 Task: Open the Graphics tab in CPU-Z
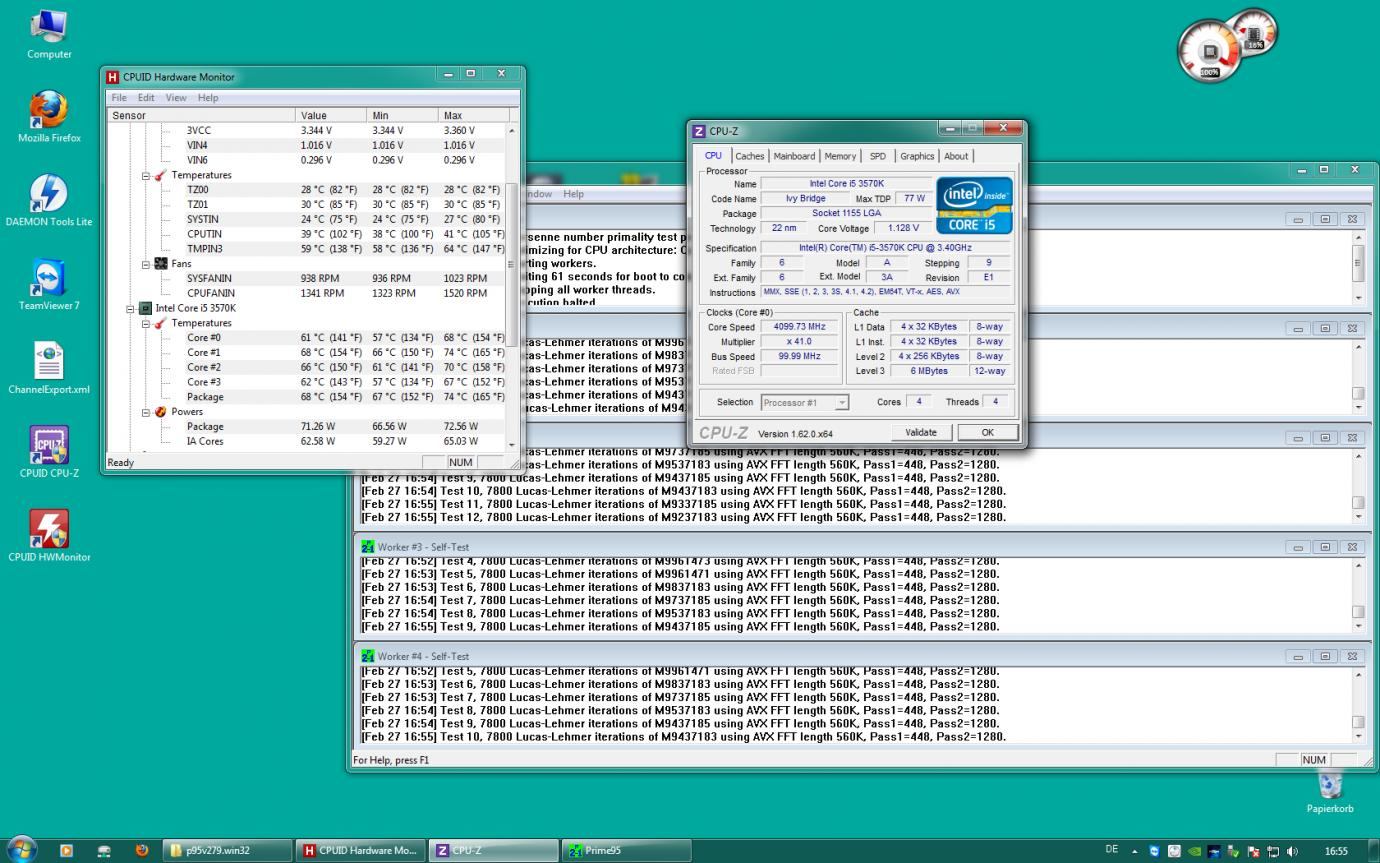pos(917,156)
